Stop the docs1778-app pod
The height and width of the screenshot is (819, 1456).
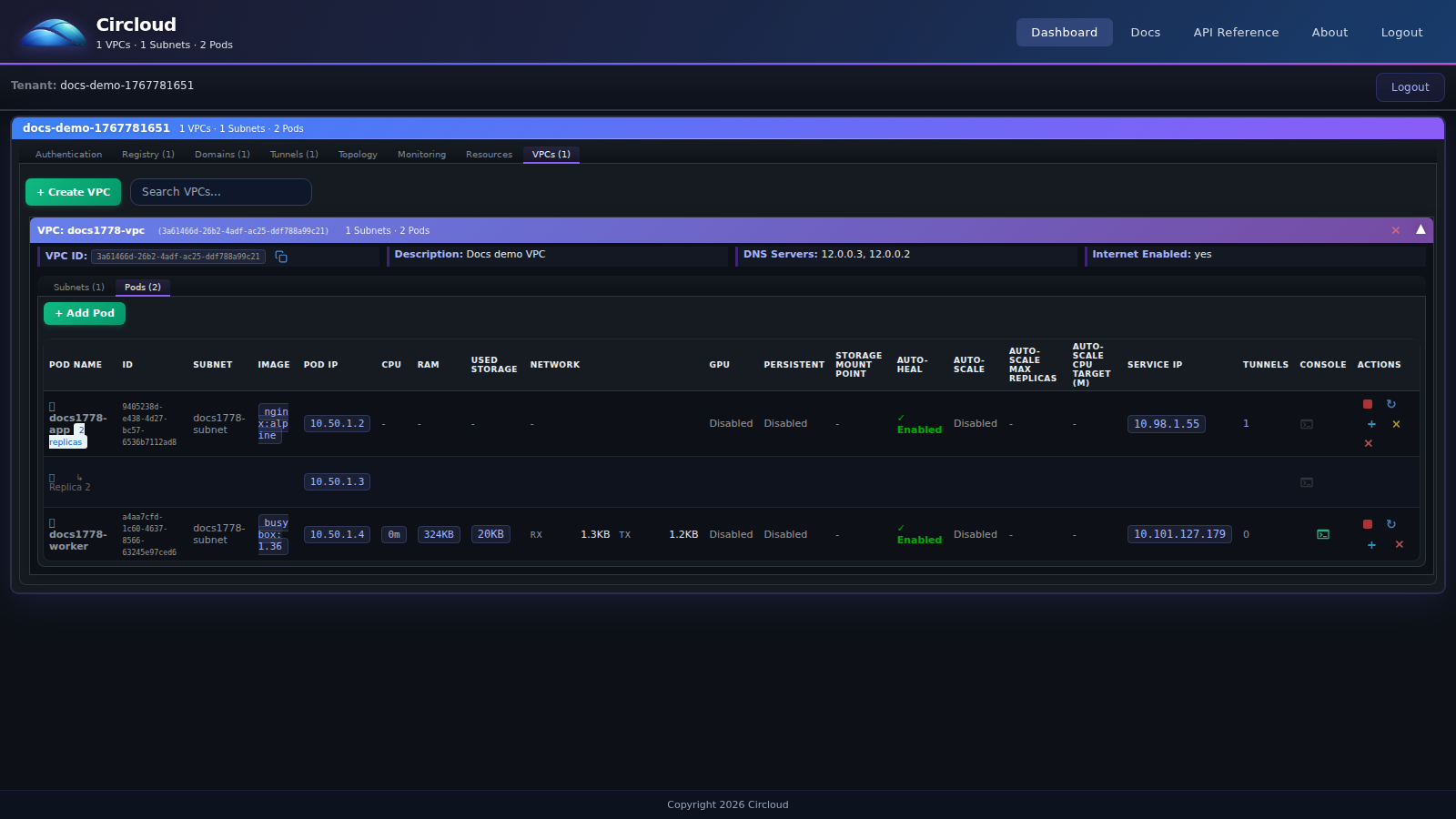(x=1367, y=404)
